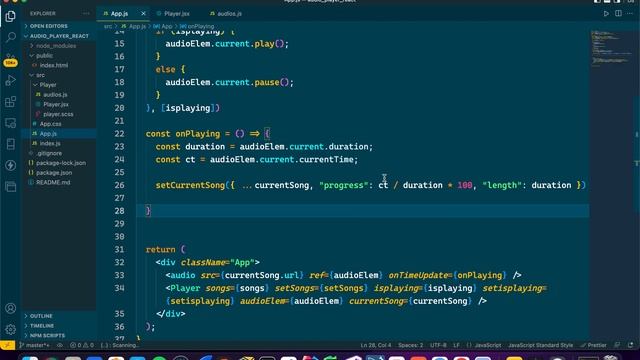Collapse the Player folder
This screenshot has height=360, width=640.
coord(48,85)
